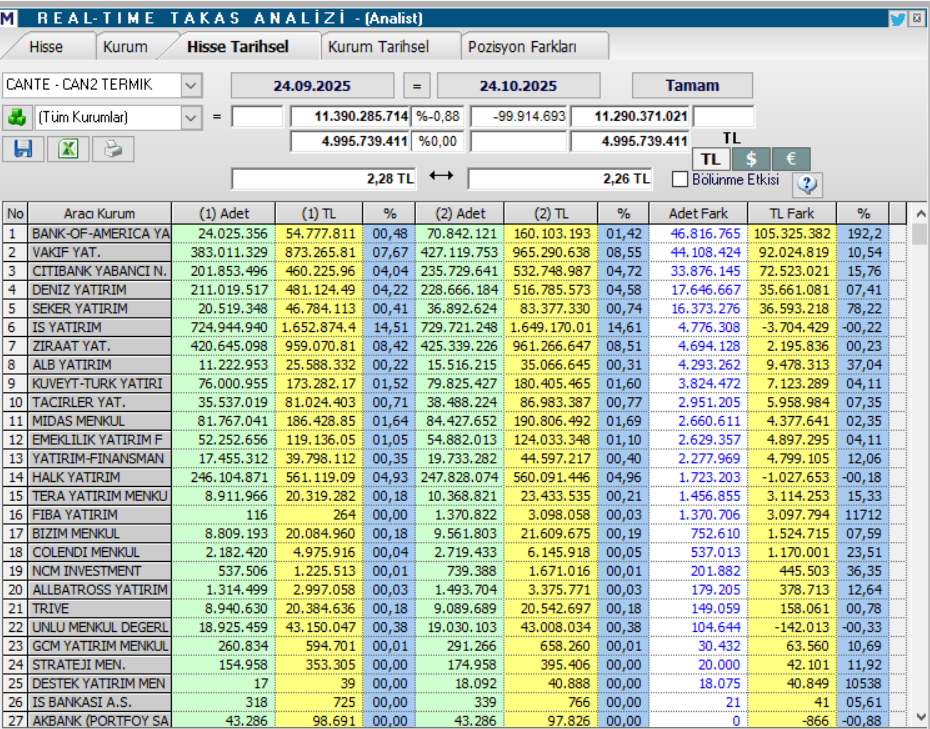The height and width of the screenshot is (729, 930).
Task: Select ALB YATIRIM row
Action: (456, 365)
